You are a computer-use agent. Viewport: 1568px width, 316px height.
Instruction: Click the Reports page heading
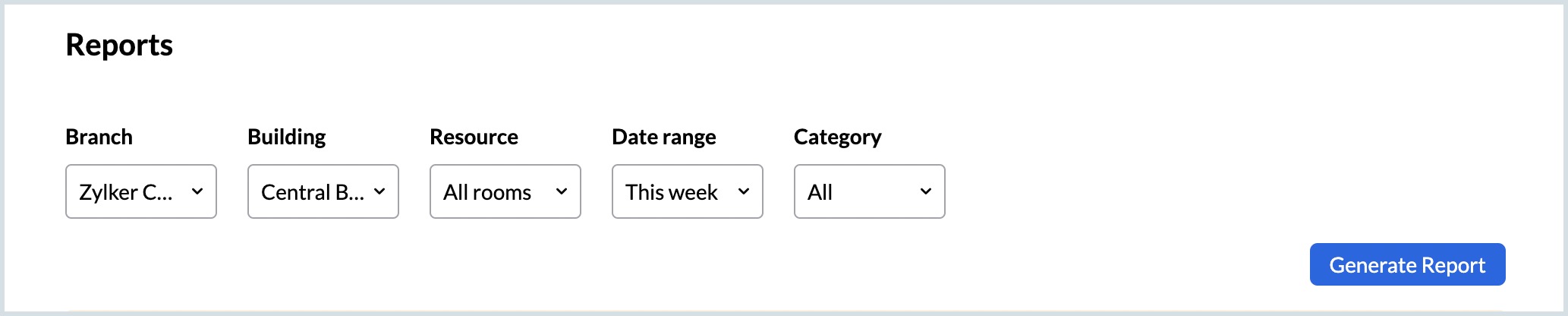click(x=119, y=46)
